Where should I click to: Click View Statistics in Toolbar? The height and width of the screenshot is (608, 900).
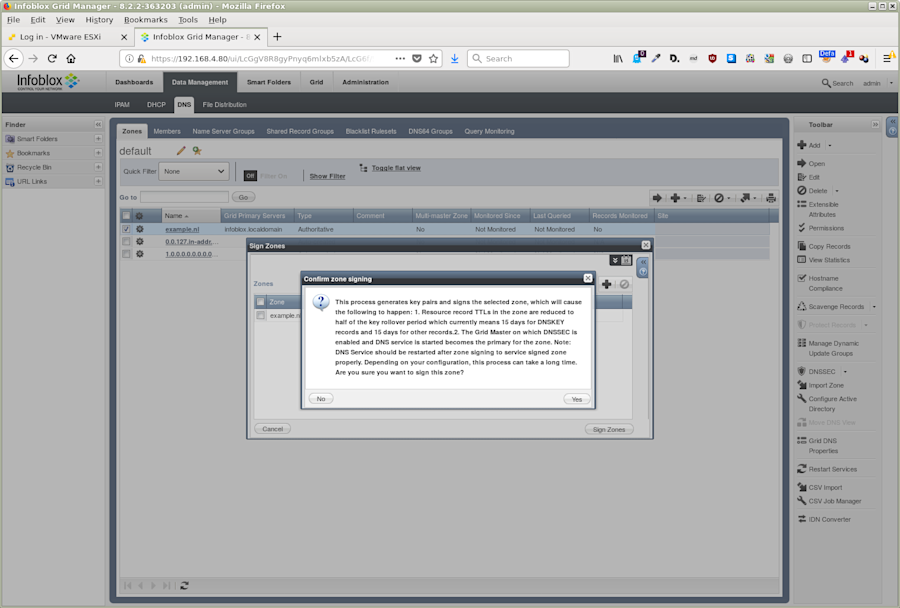pos(829,260)
